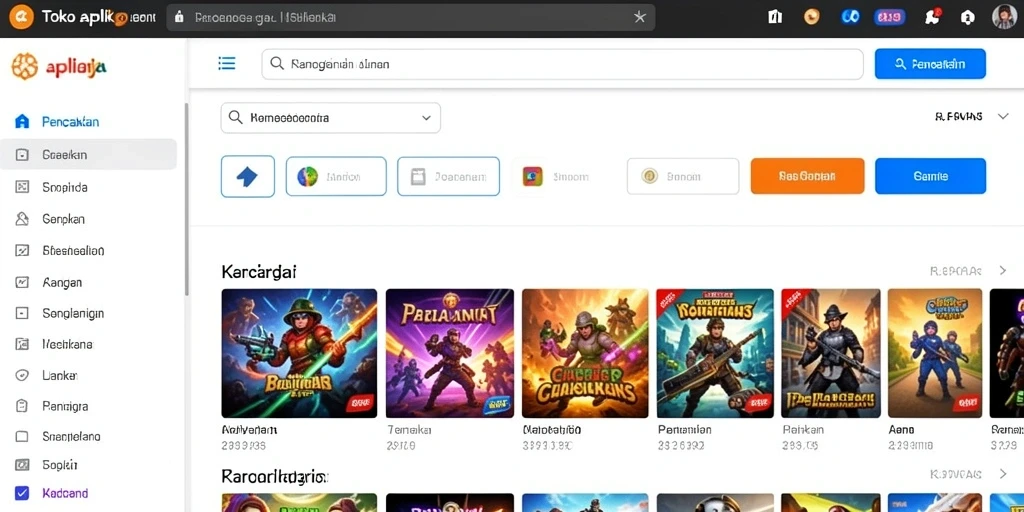Viewport: 1024px width, 512px height.
Task: Open the user profile avatar
Action: point(1004,17)
